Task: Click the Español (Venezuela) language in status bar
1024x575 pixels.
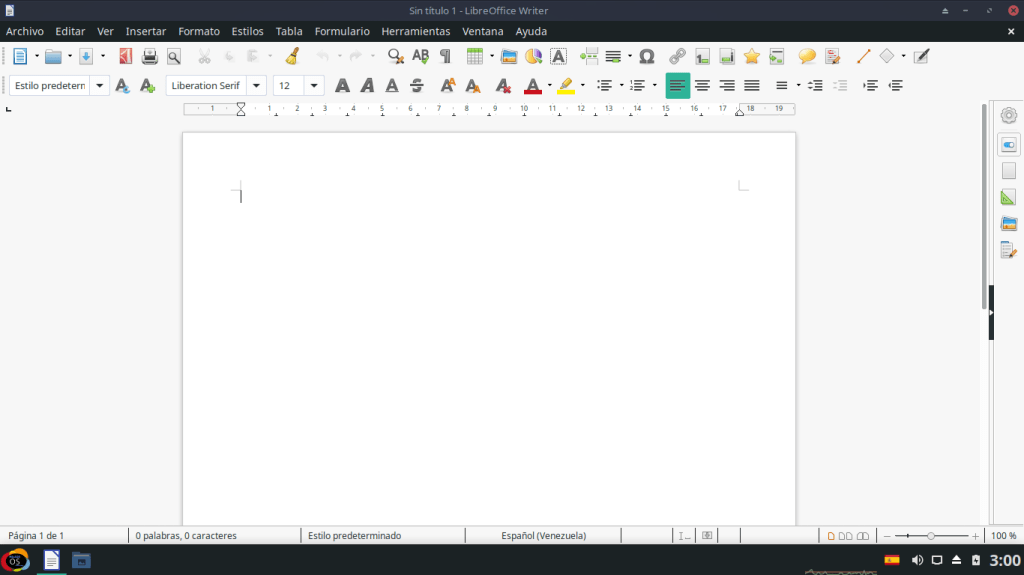Action: click(x=543, y=536)
